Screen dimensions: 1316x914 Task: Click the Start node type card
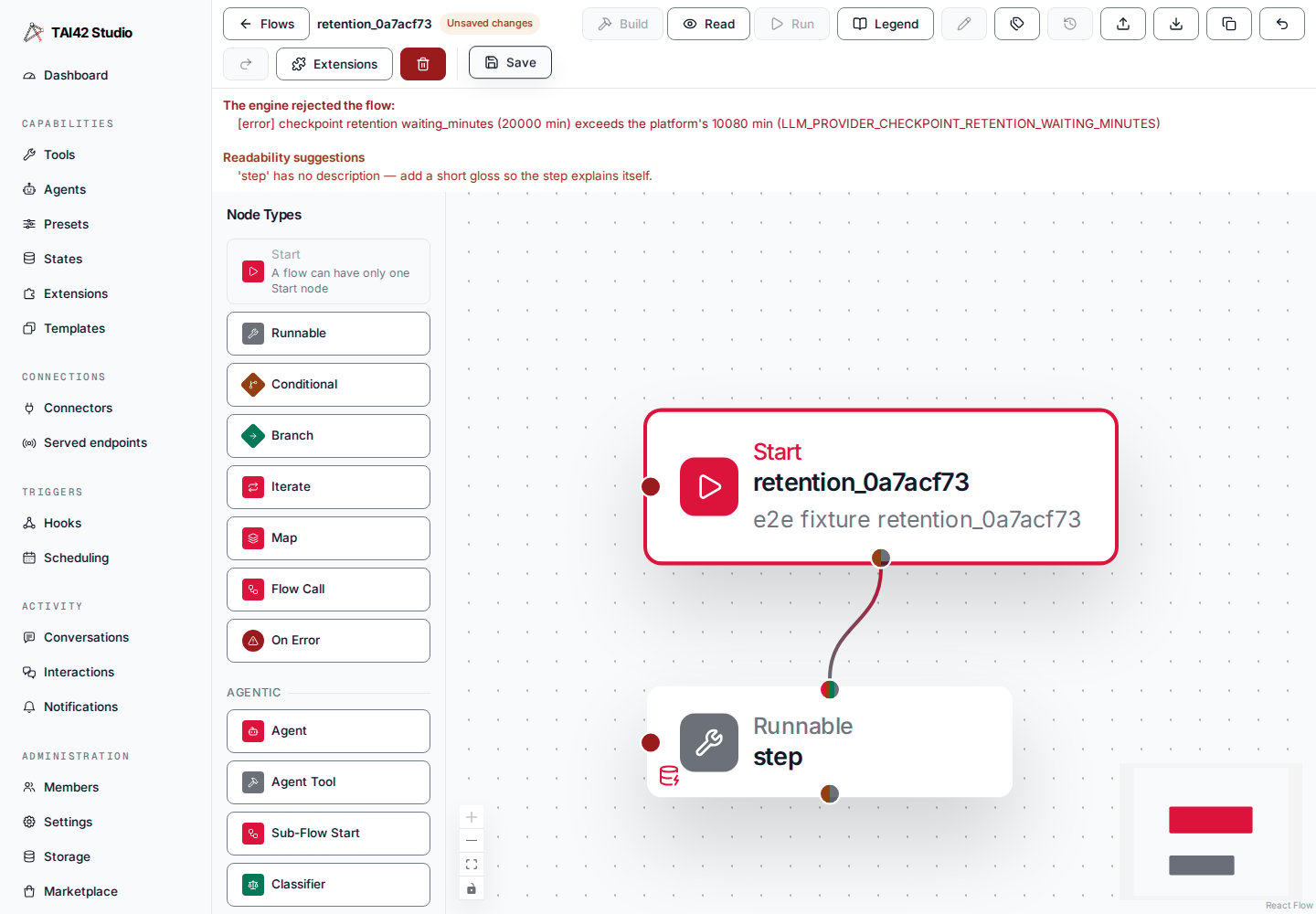328,271
